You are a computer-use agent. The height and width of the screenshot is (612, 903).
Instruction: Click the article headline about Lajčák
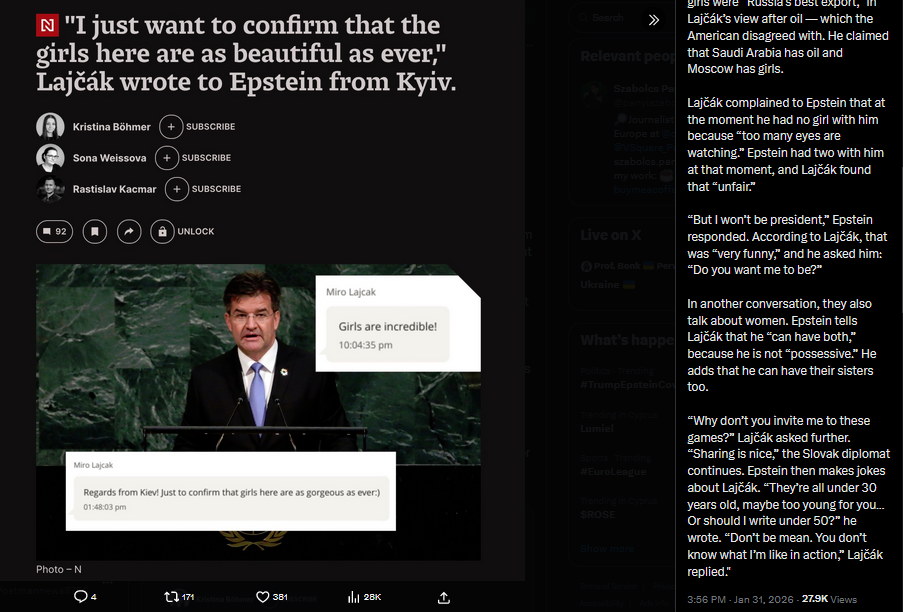pos(246,54)
